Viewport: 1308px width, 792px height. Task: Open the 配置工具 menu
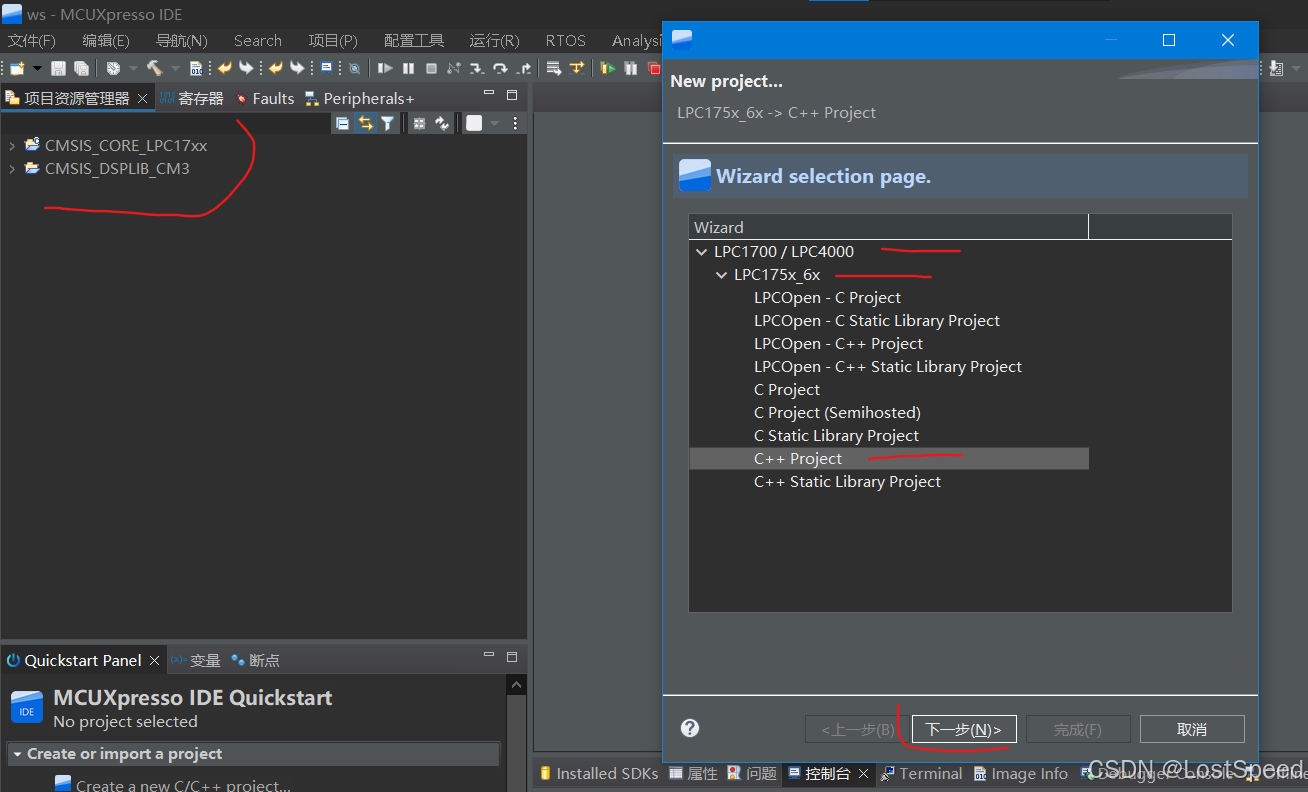tap(414, 41)
